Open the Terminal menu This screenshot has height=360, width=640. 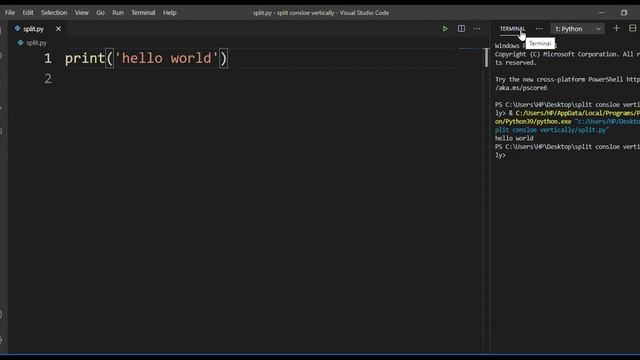pyautogui.click(x=143, y=13)
